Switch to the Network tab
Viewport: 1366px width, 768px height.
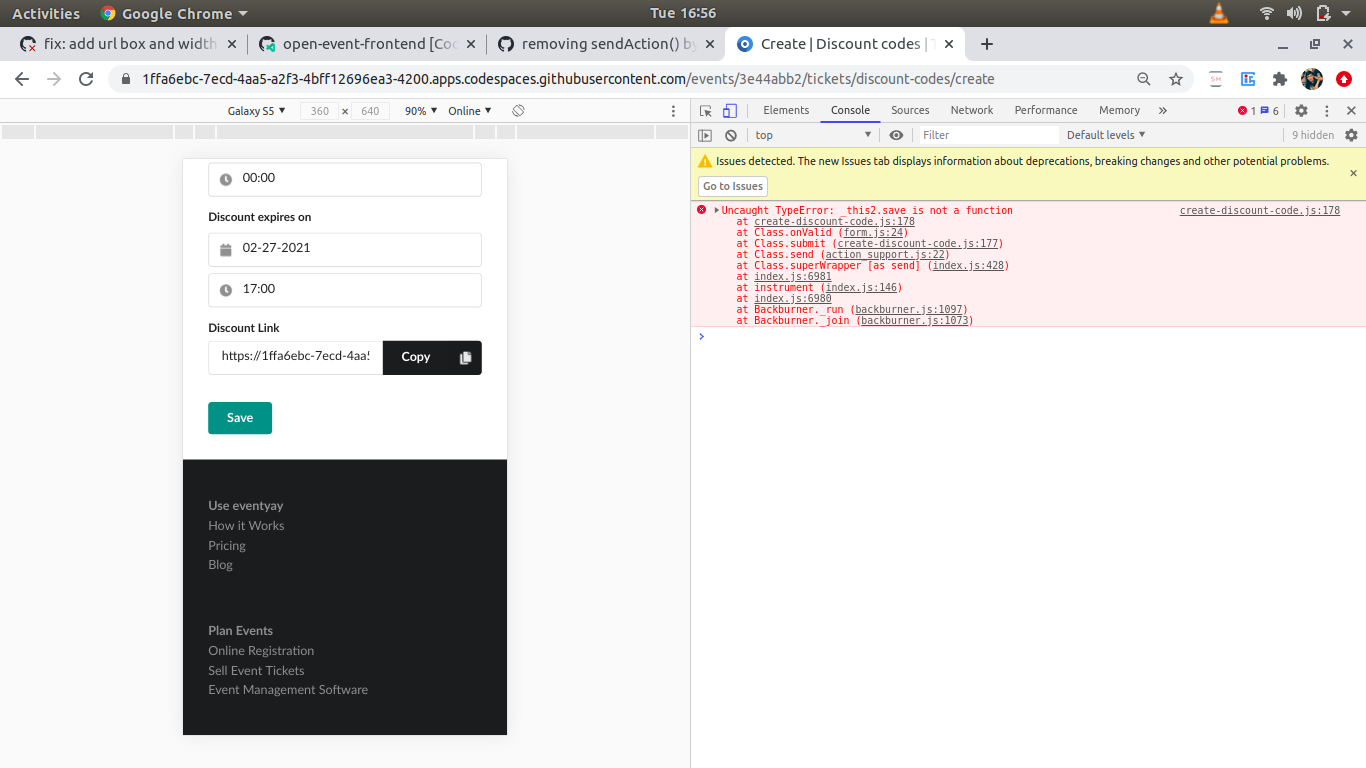971,110
